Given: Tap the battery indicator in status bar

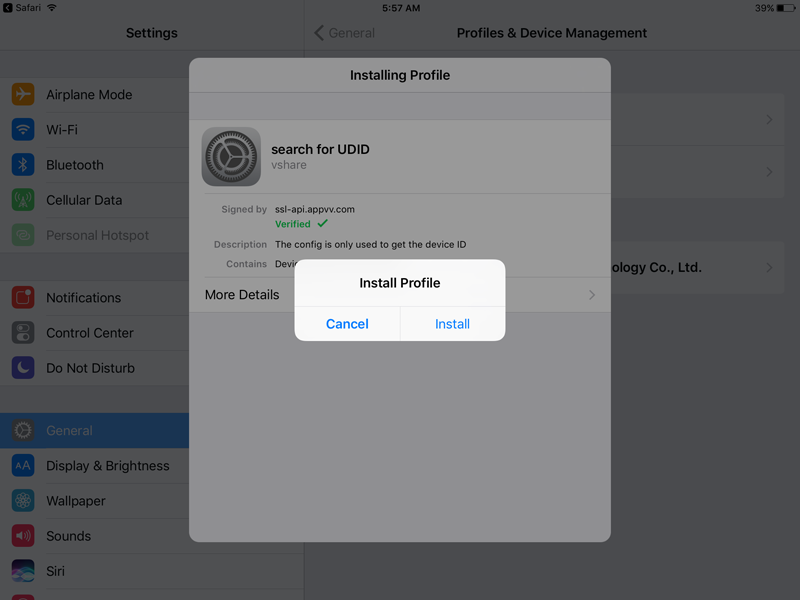Looking at the screenshot, I should (x=786, y=8).
